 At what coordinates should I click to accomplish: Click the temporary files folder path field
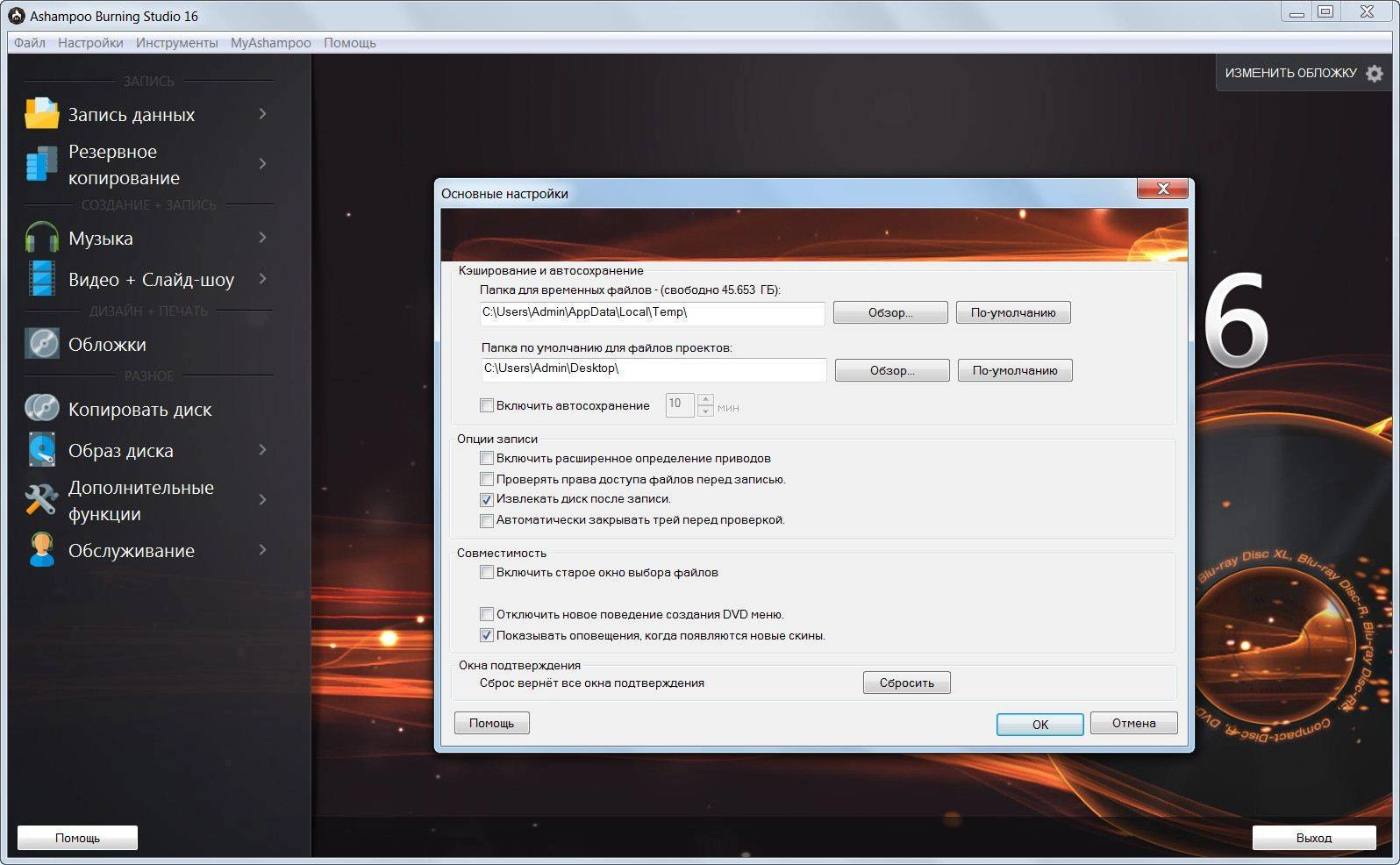tap(652, 313)
